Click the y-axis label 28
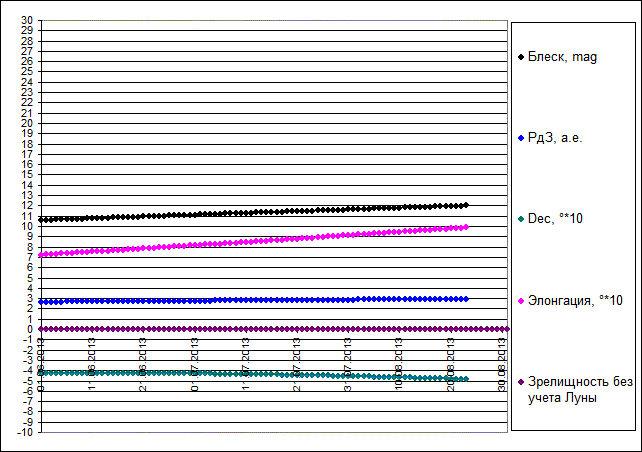 [x=27, y=41]
